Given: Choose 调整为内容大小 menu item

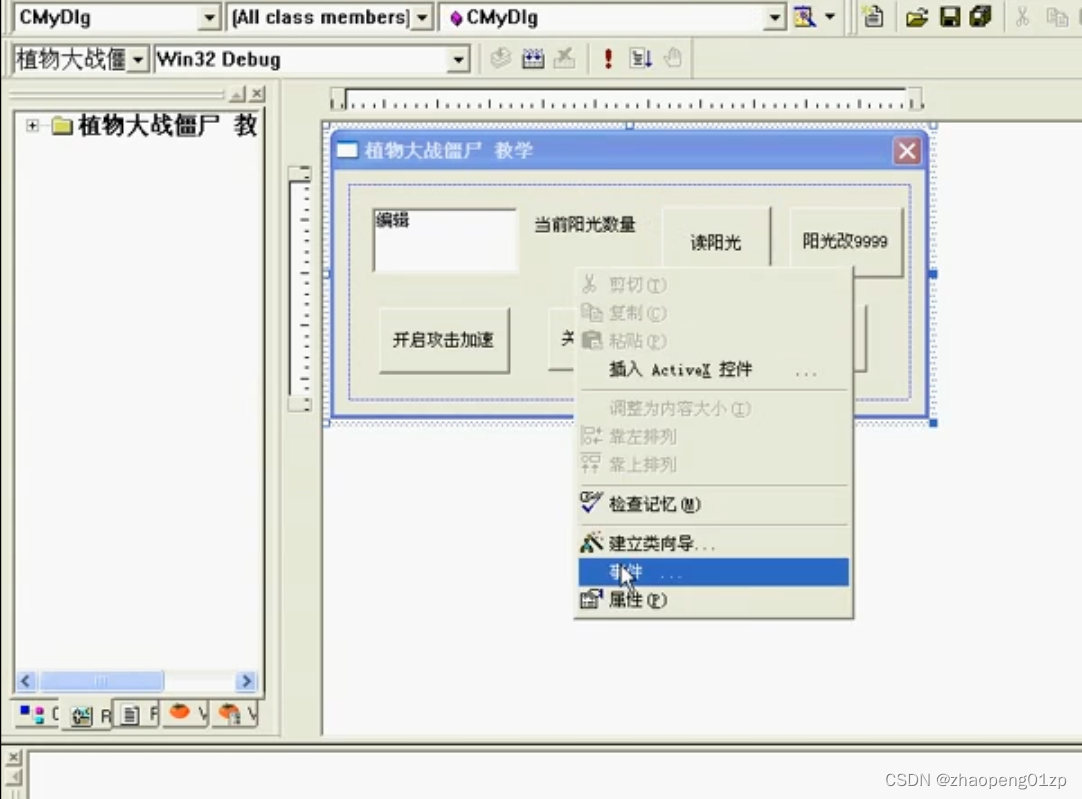Looking at the screenshot, I should click(x=714, y=408).
